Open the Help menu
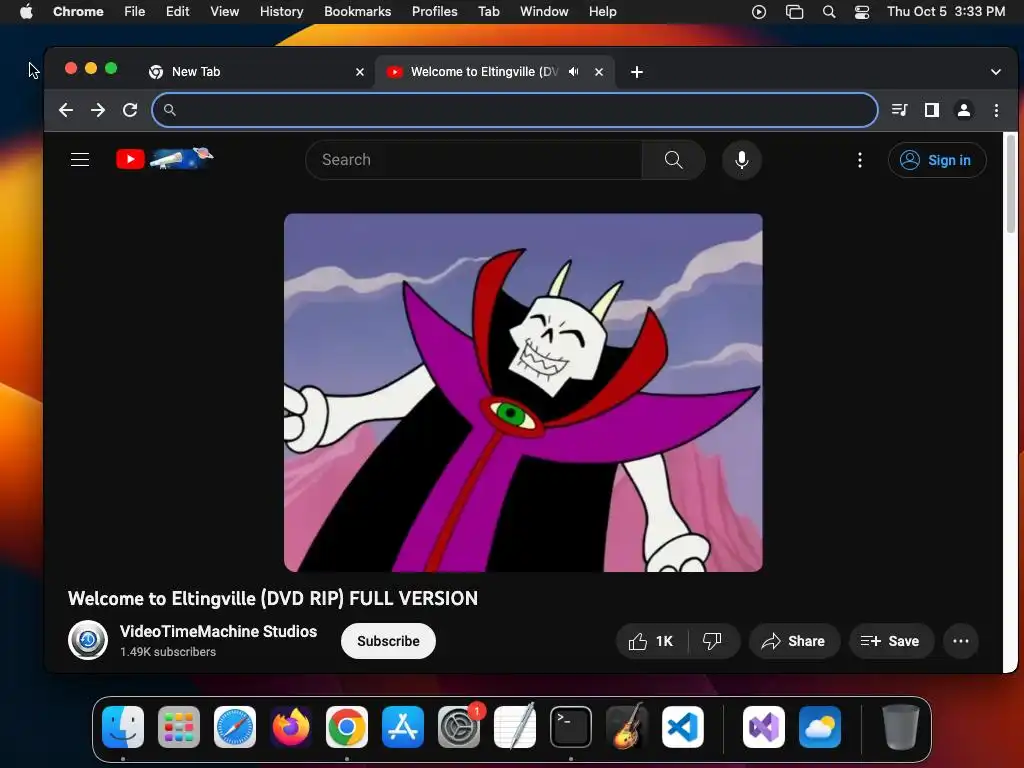 (602, 12)
